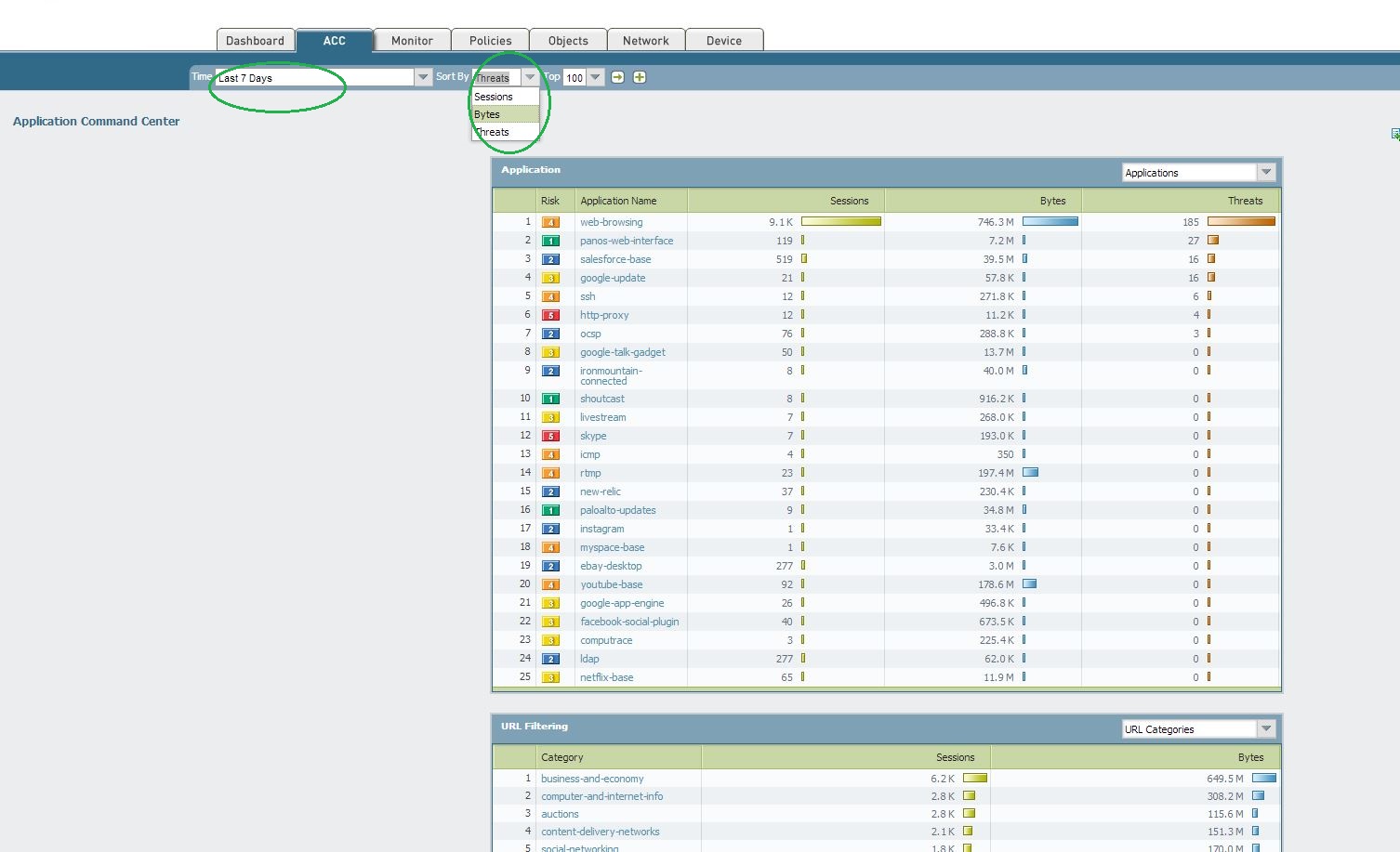The height and width of the screenshot is (852, 1400).
Task: Click the risk 1 badge for panos-web-interface
Action: [550, 242]
